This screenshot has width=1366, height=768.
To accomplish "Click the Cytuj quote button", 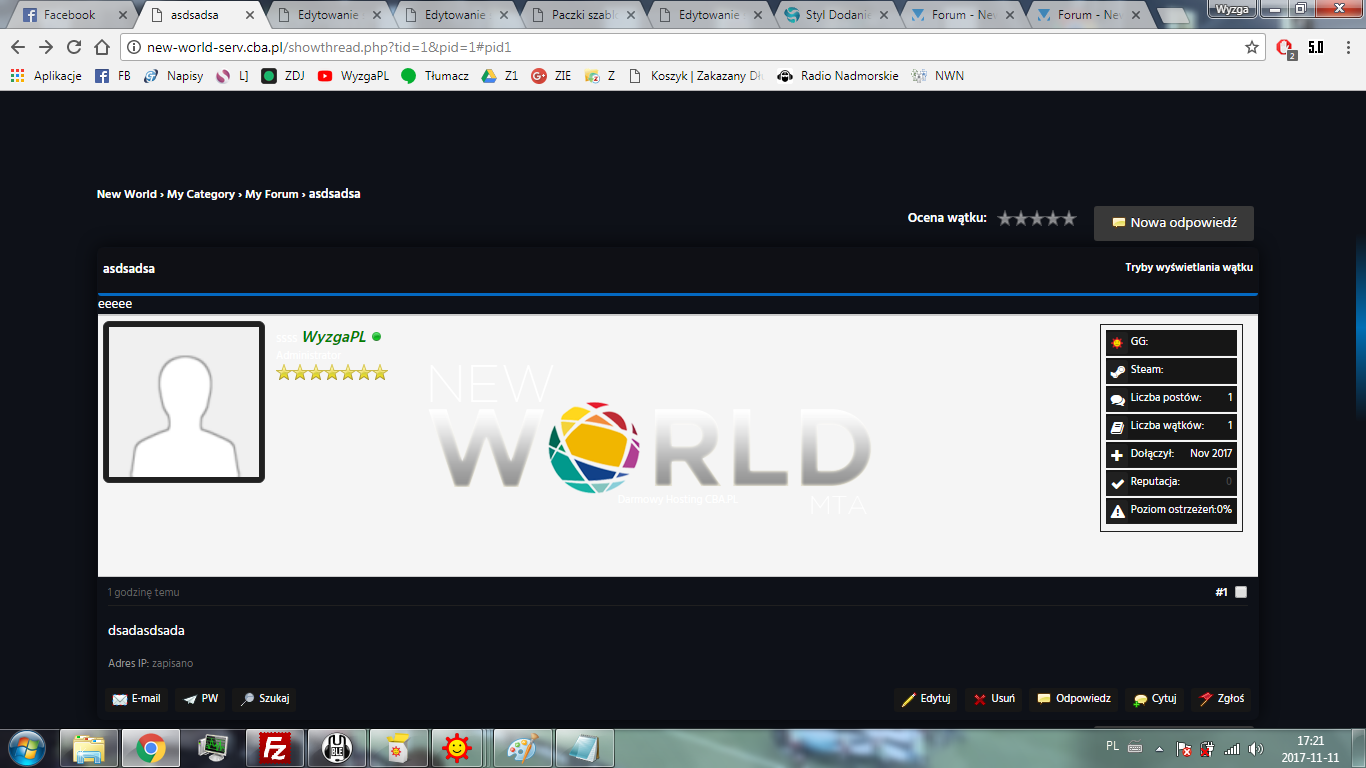I will [x=1154, y=698].
